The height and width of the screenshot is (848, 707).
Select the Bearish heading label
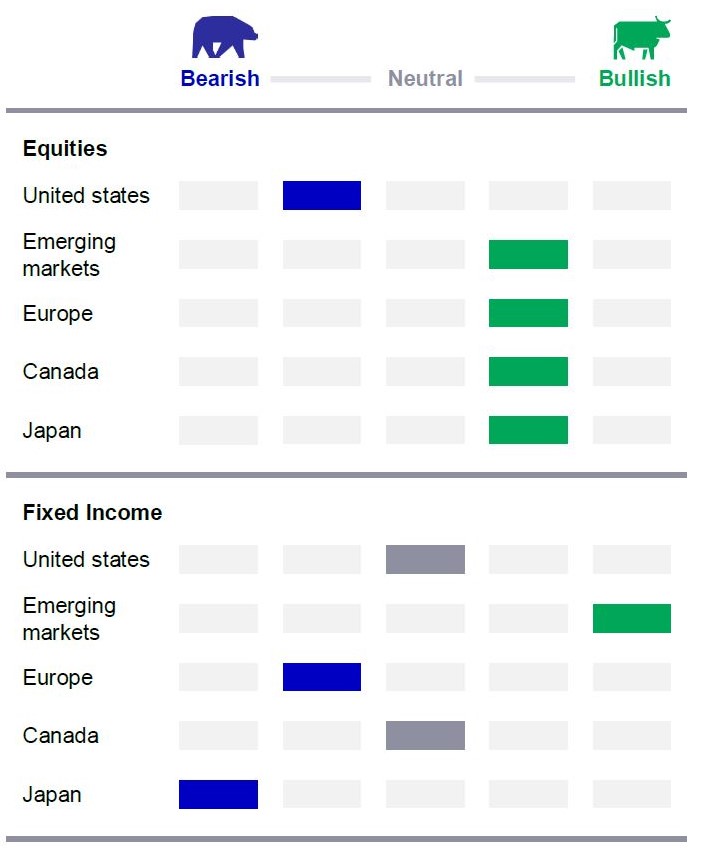click(220, 78)
